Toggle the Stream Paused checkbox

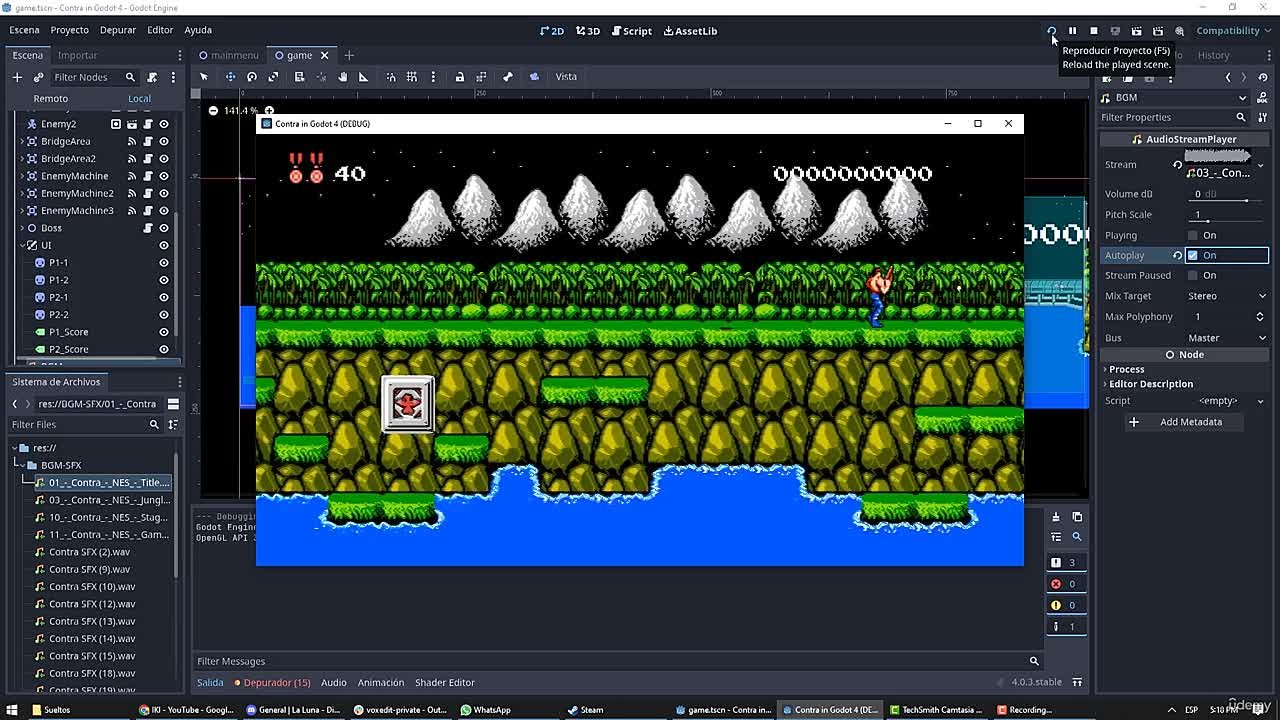[1192, 275]
